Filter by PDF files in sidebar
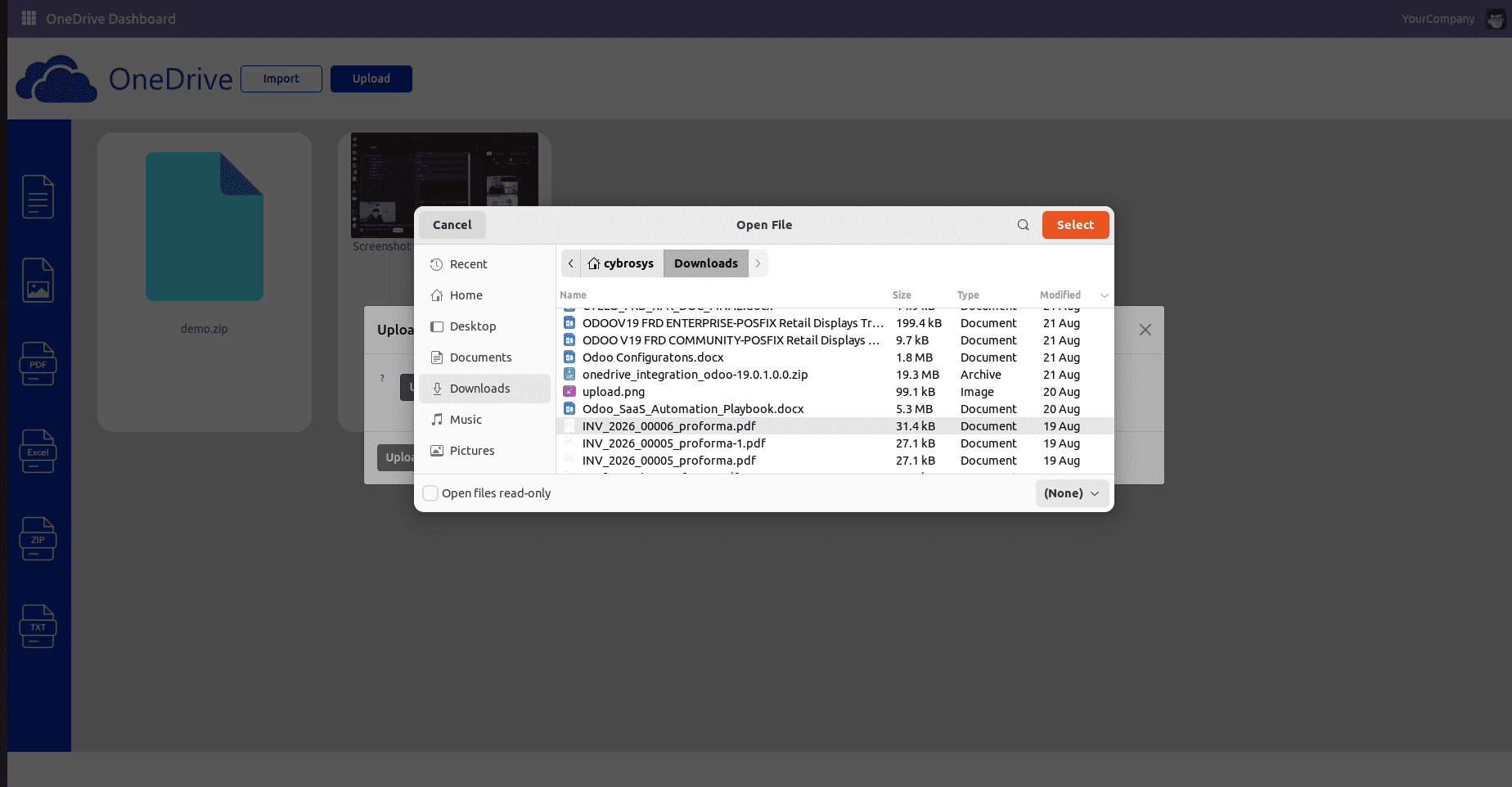This screenshot has height=787, width=1512. tap(38, 363)
